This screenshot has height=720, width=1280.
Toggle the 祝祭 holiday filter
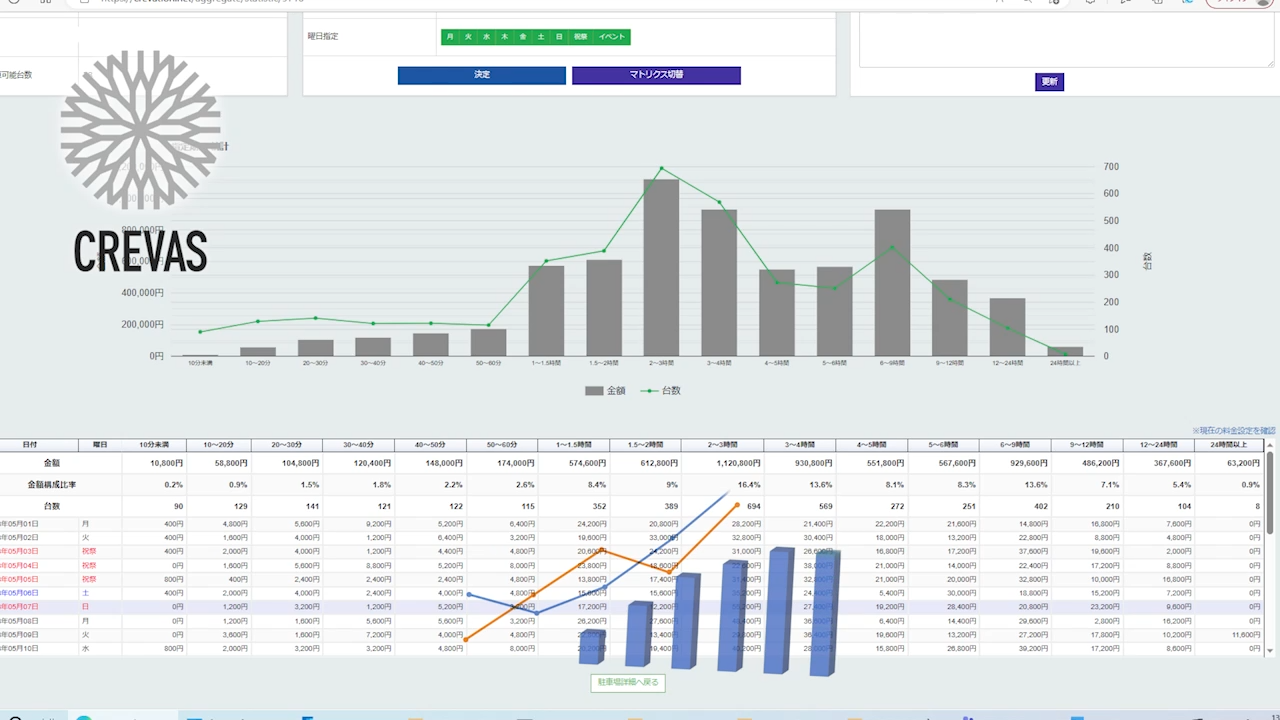pyautogui.click(x=581, y=37)
